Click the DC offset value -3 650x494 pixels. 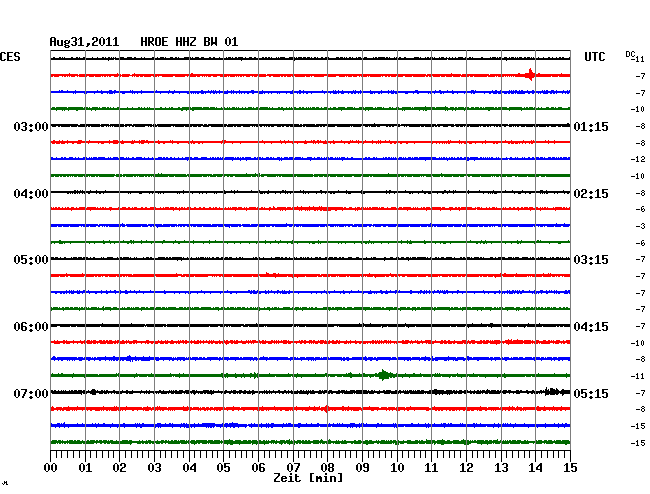click(640, 226)
